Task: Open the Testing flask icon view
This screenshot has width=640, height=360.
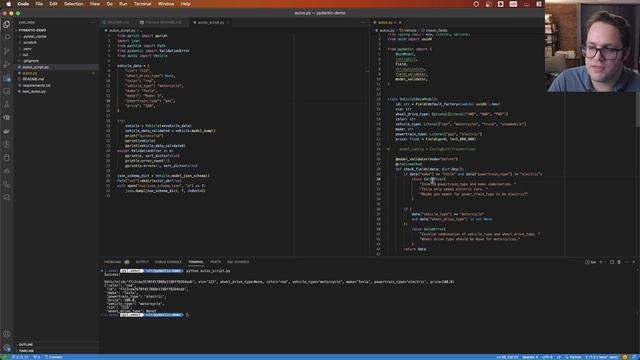Action: 7,104
